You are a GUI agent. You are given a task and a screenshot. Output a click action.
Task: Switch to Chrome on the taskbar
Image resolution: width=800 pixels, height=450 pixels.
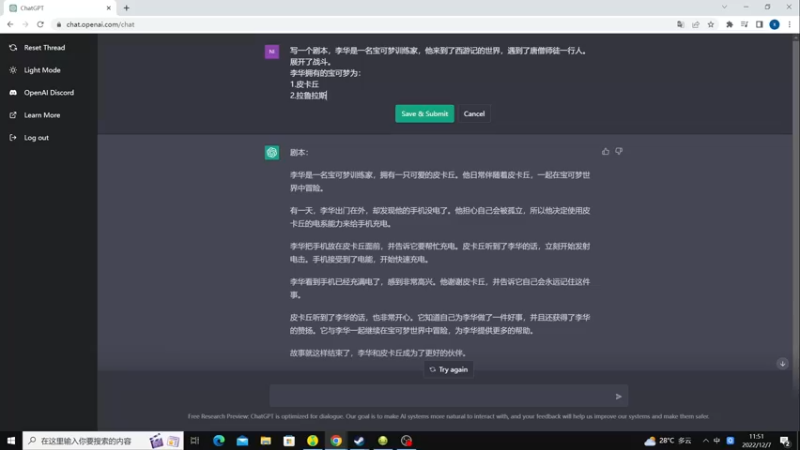(336, 440)
